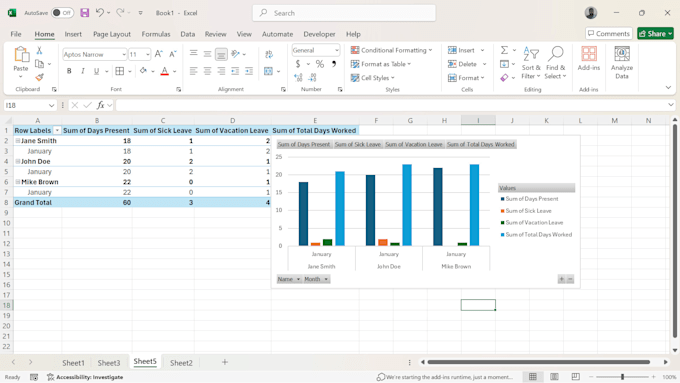Open the Formulas ribbon tab

pos(156,34)
